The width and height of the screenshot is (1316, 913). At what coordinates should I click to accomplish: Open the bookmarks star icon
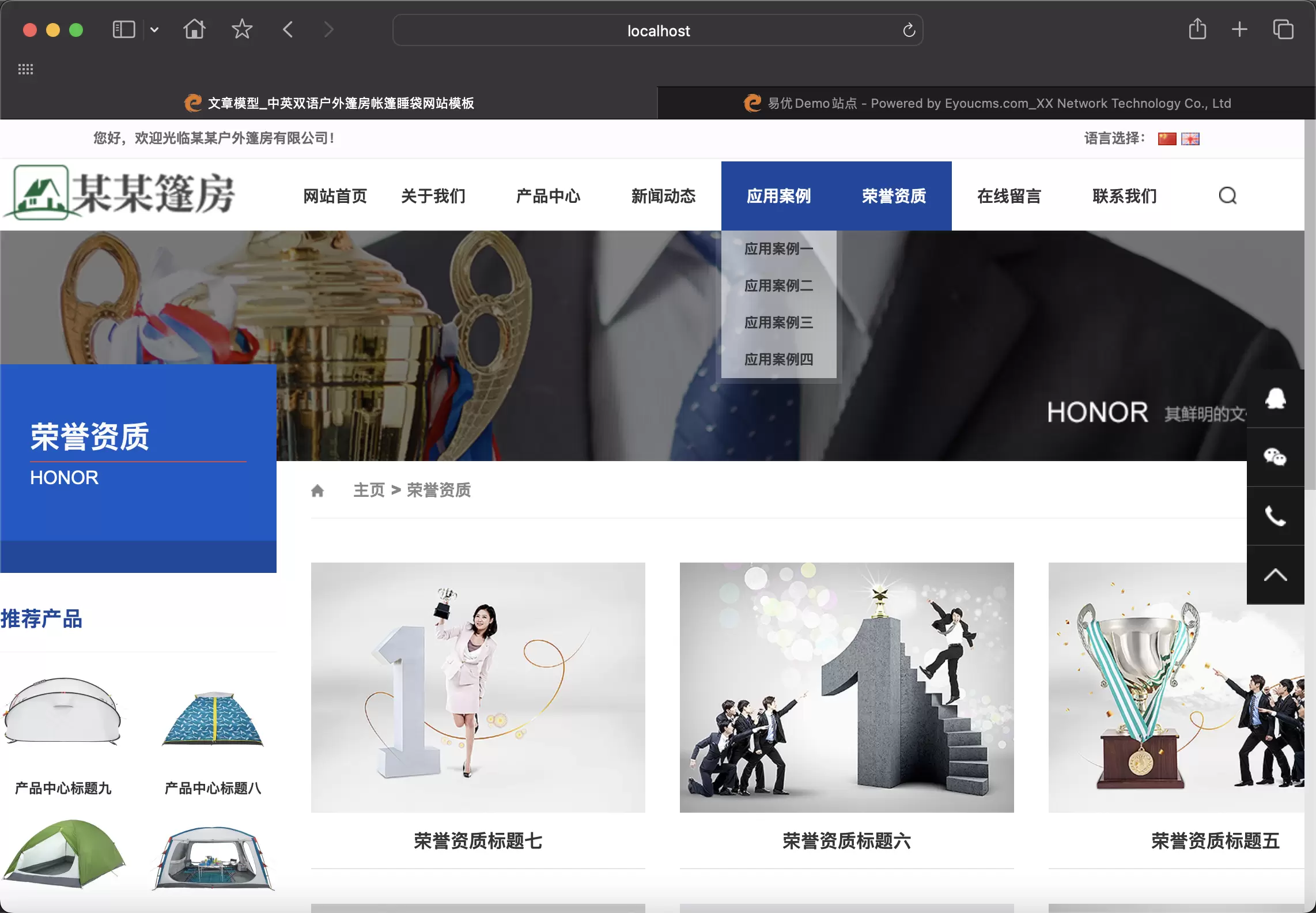pyautogui.click(x=242, y=29)
